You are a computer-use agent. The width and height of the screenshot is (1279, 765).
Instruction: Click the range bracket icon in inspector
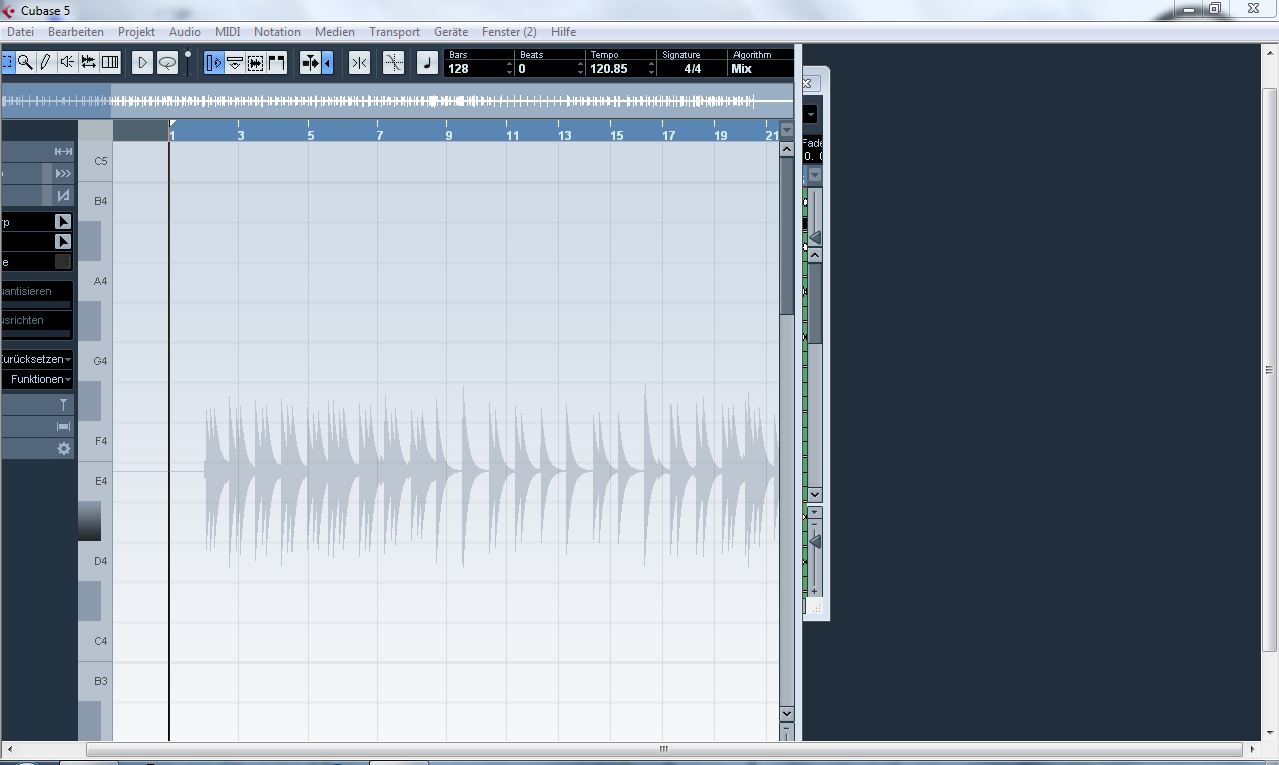point(63,427)
